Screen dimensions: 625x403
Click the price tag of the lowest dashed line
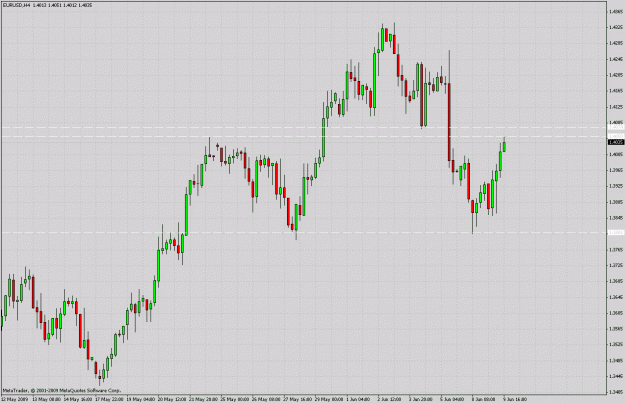616,232
